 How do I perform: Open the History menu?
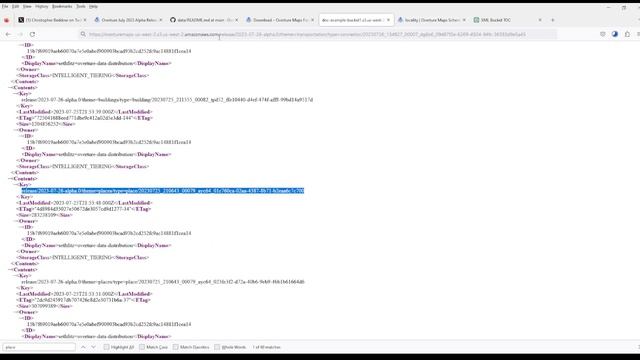click(x=42, y=7)
